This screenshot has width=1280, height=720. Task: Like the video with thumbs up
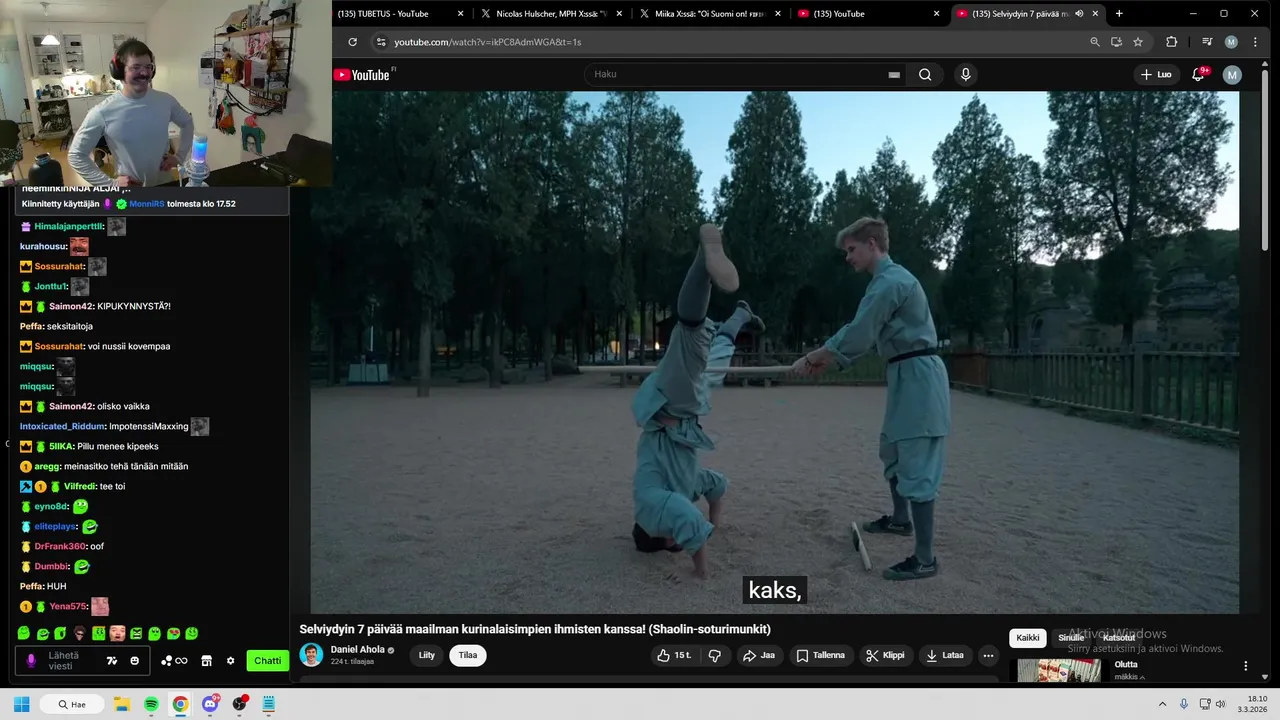673,655
